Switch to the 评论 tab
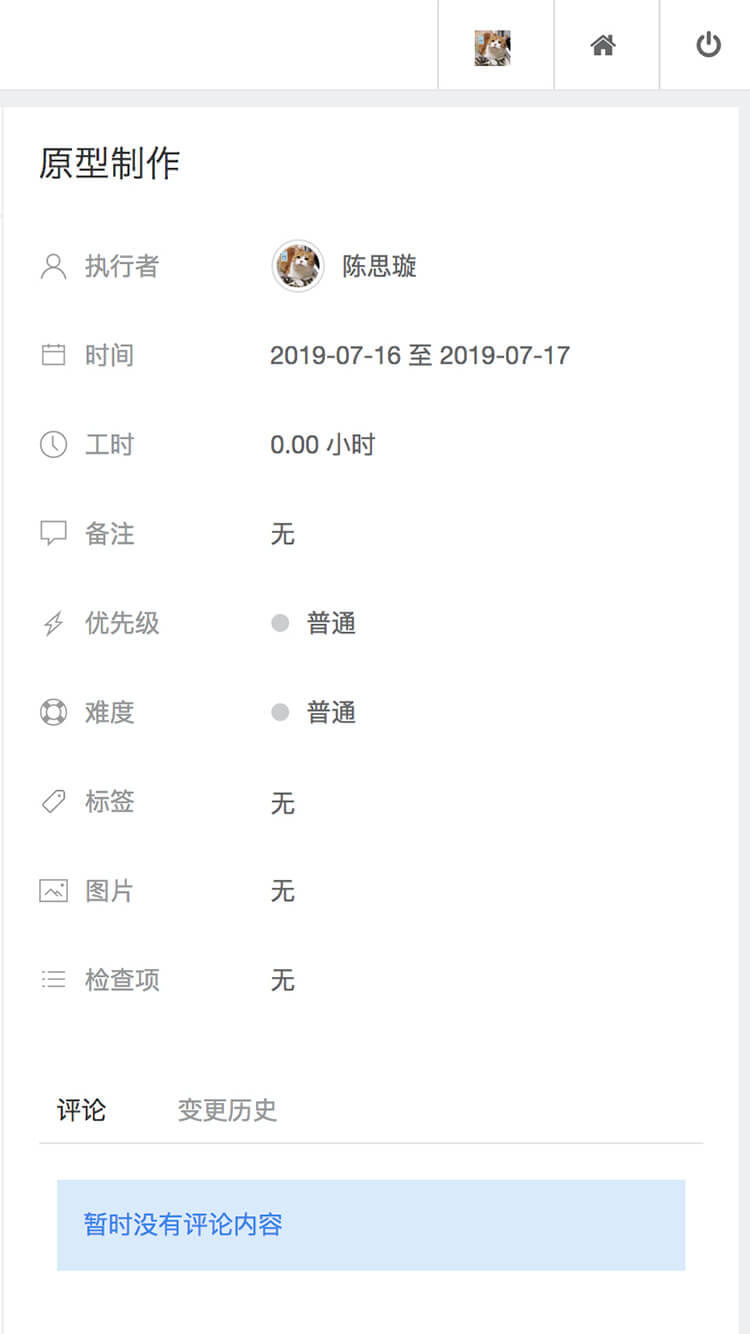This screenshot has width=750, height=1334. (x=81, y=1110)
